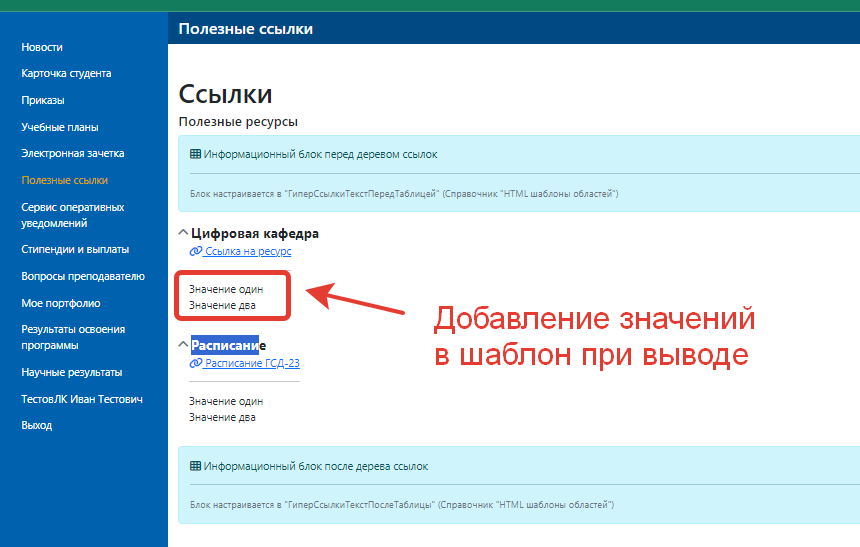Open the Приказы menu item
This screenshot has width=860, height=547.
pos(43,100)
